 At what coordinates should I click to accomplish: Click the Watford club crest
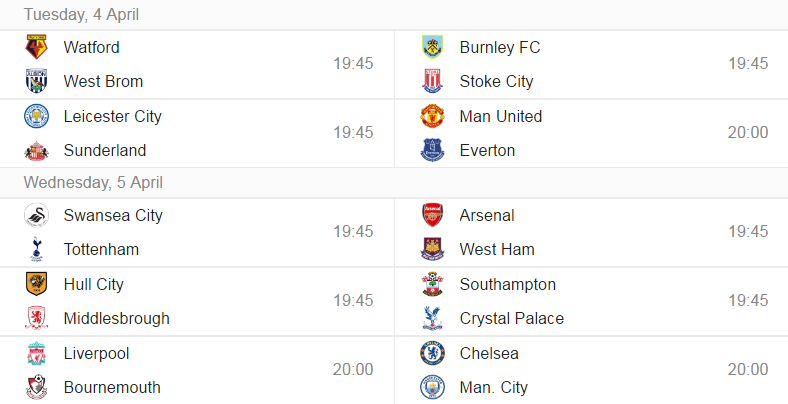click(37, 47)
